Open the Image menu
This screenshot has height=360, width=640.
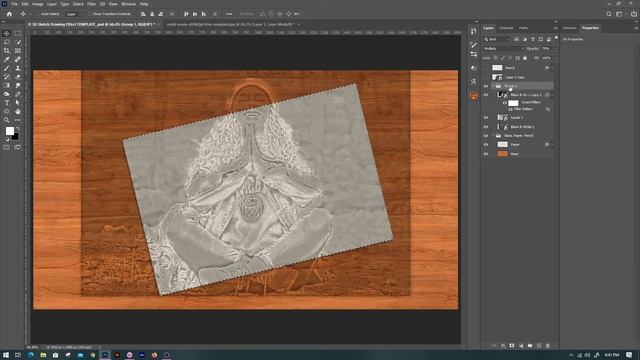tap(38, 4)
